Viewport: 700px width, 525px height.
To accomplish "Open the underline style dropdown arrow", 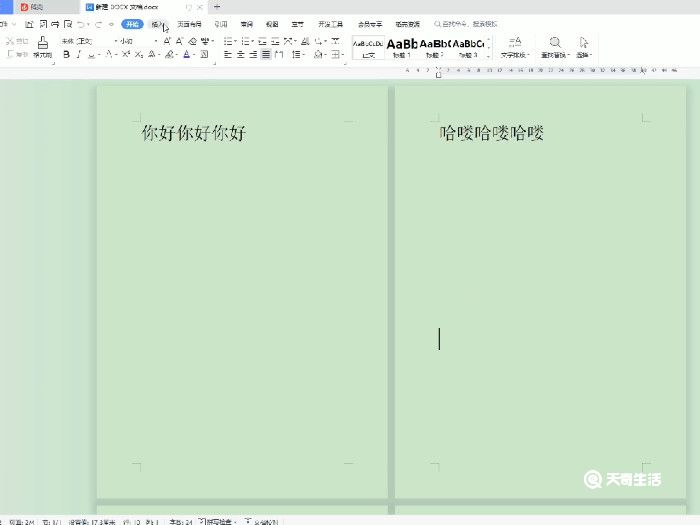I will click(99, 55).
